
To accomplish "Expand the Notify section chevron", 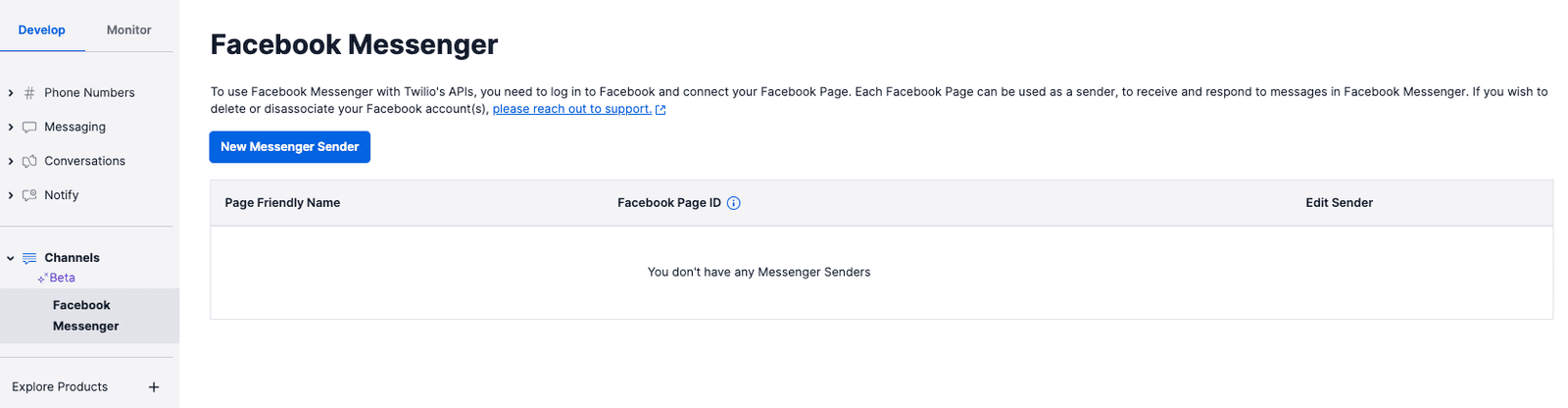I will click(x=11, y=195).
